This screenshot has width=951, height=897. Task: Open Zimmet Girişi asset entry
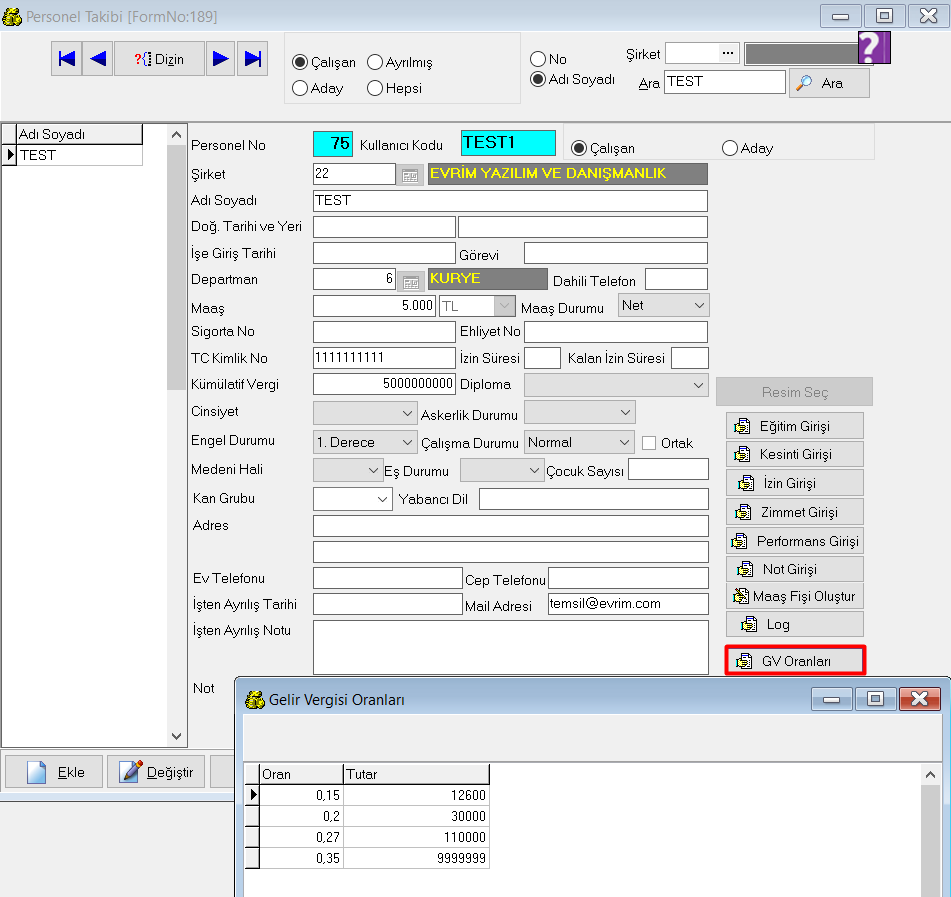tap(795, 512)
